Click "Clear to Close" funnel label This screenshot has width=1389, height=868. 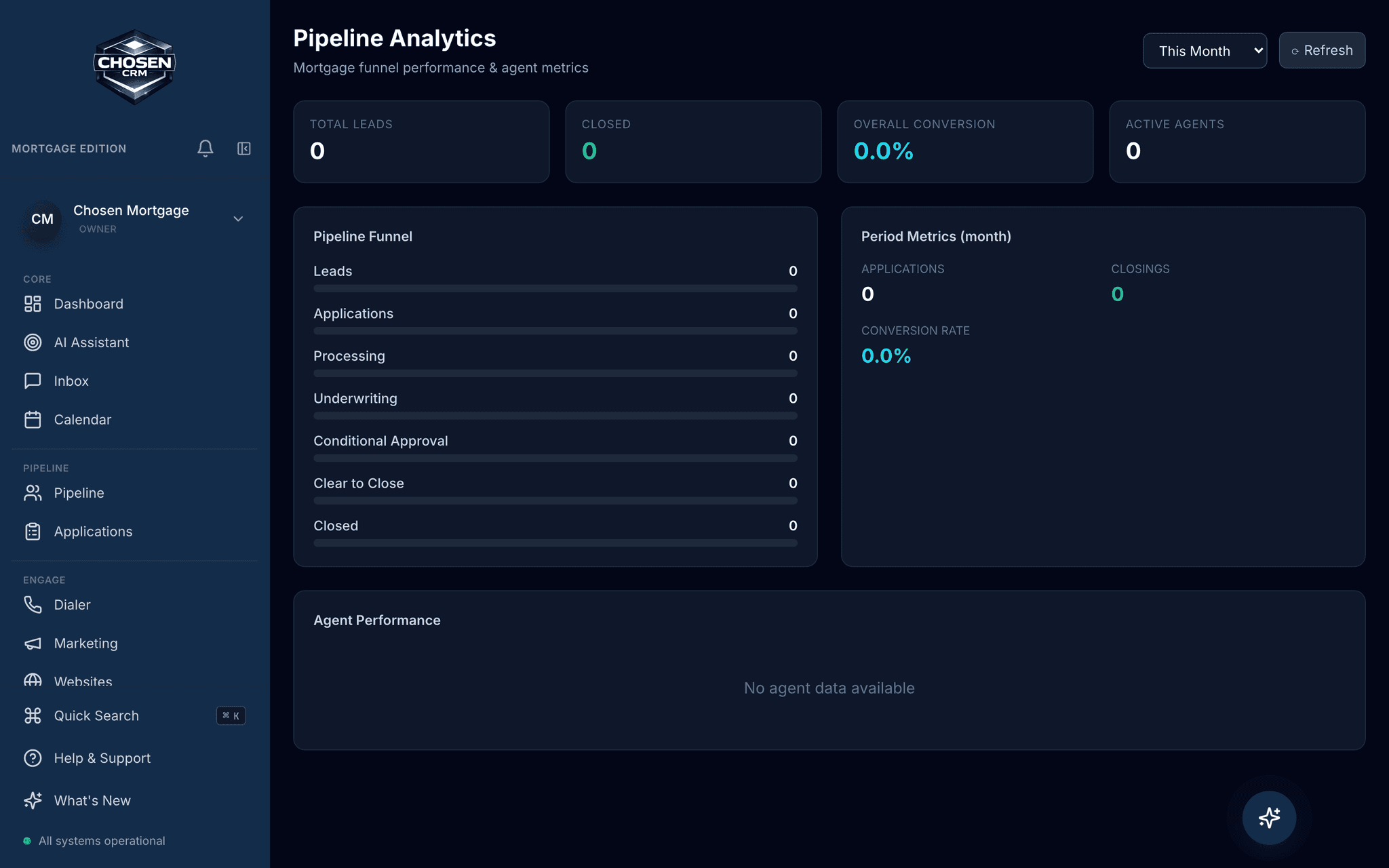point(359,484)
